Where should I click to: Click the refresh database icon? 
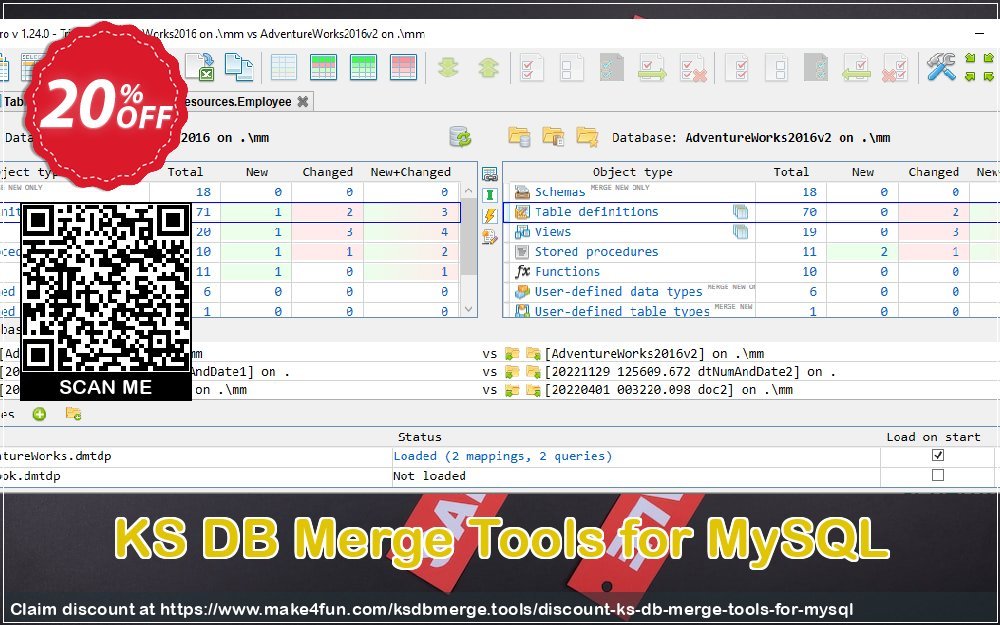tap(460, 136)
